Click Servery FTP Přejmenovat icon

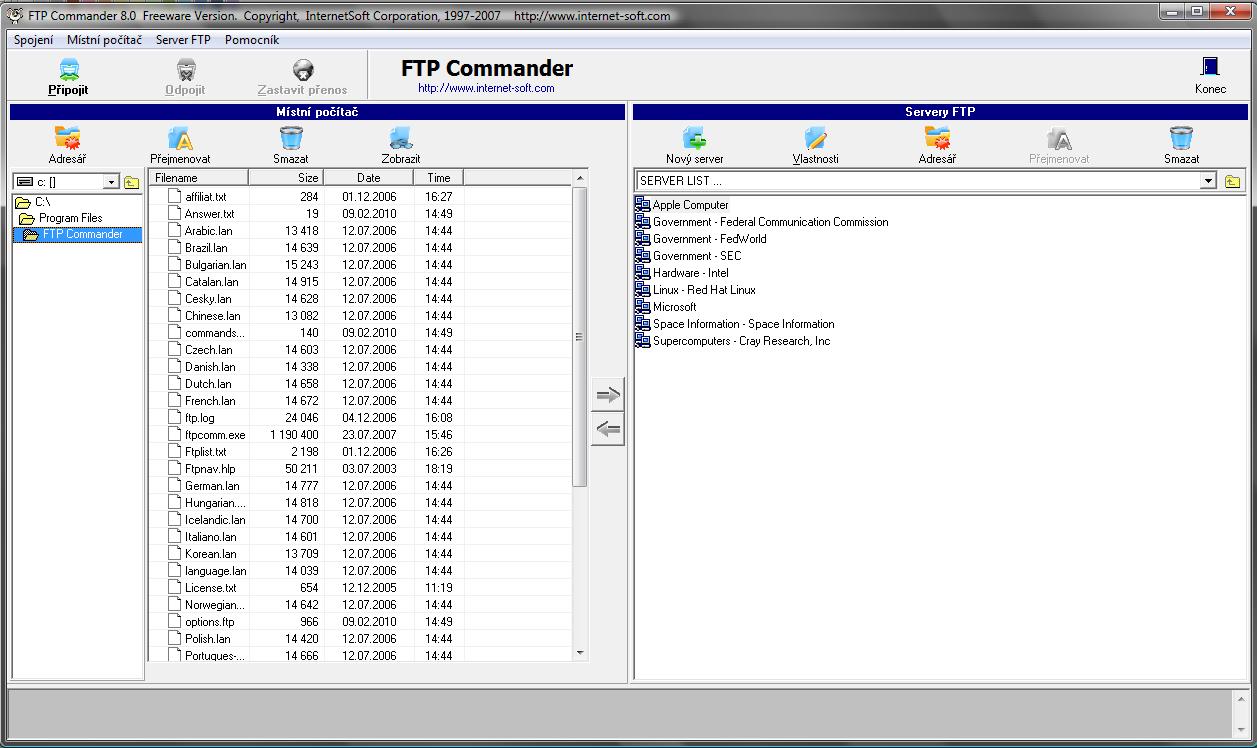pos(1059,138)
